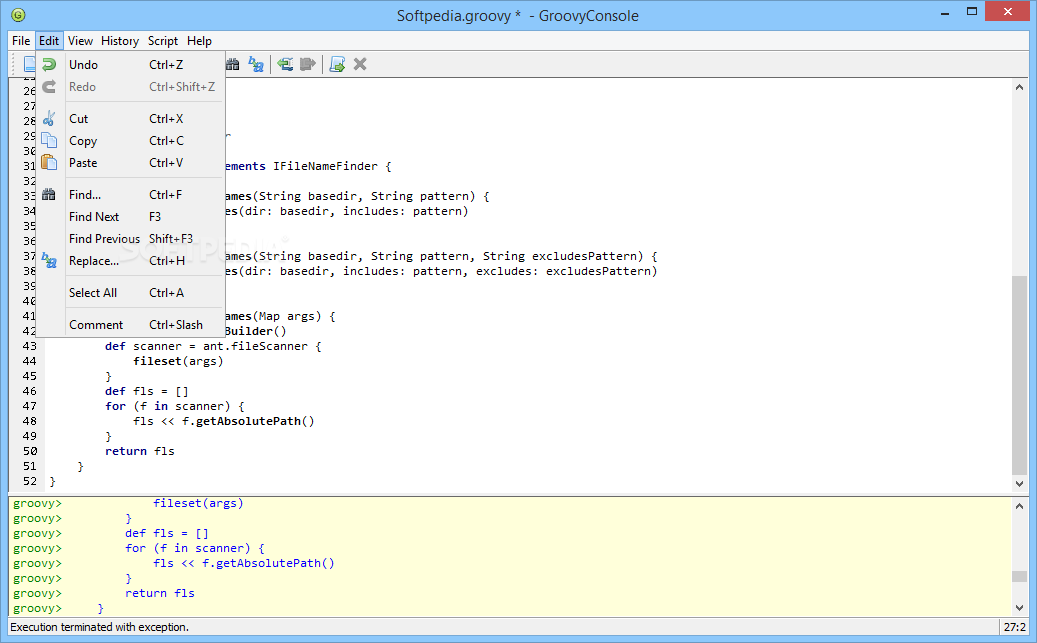Click 'String excludesPattern) {' in the editor
Viewport: 1037px width, 643px height.
pos(570,256)
